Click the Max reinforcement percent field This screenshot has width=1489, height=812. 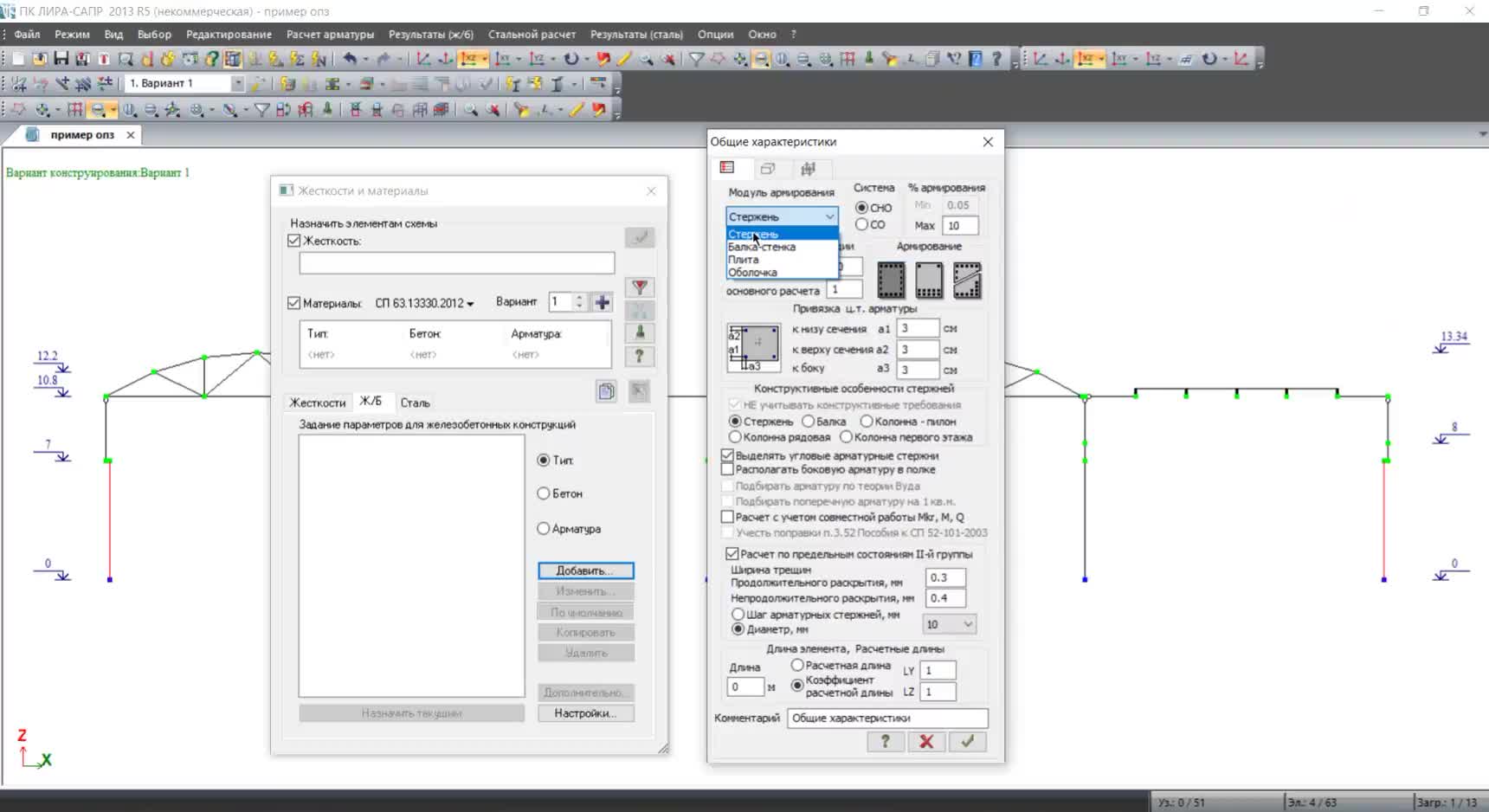[x=960, y=226]
